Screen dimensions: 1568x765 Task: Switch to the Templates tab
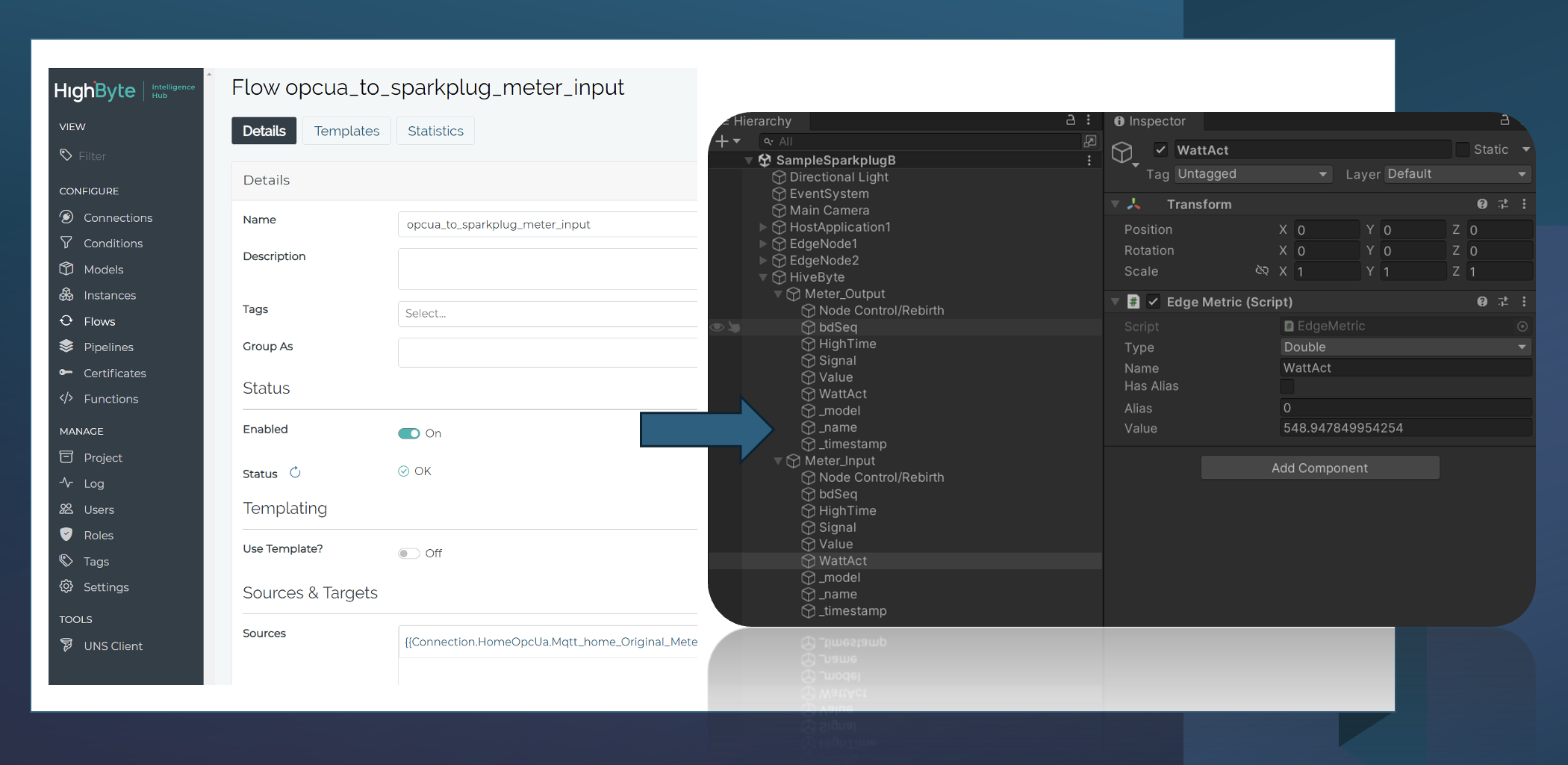346,131
